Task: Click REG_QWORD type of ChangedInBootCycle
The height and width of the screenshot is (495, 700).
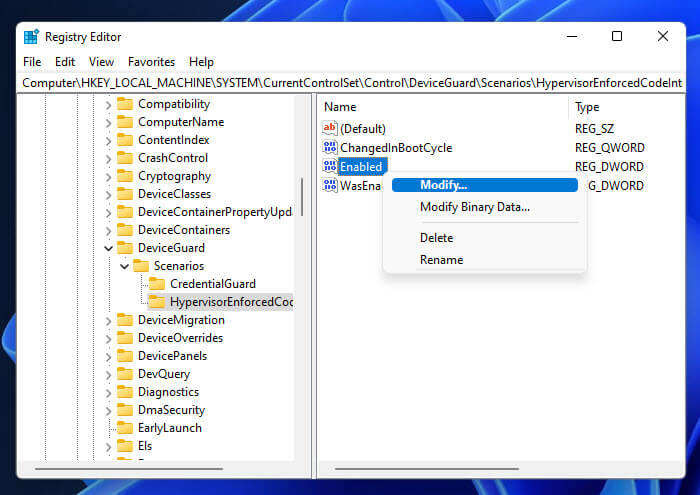Action: pos(609,148)
